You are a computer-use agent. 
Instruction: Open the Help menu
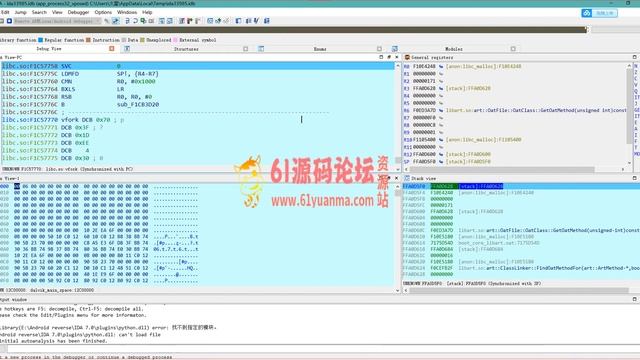[147, 12]
